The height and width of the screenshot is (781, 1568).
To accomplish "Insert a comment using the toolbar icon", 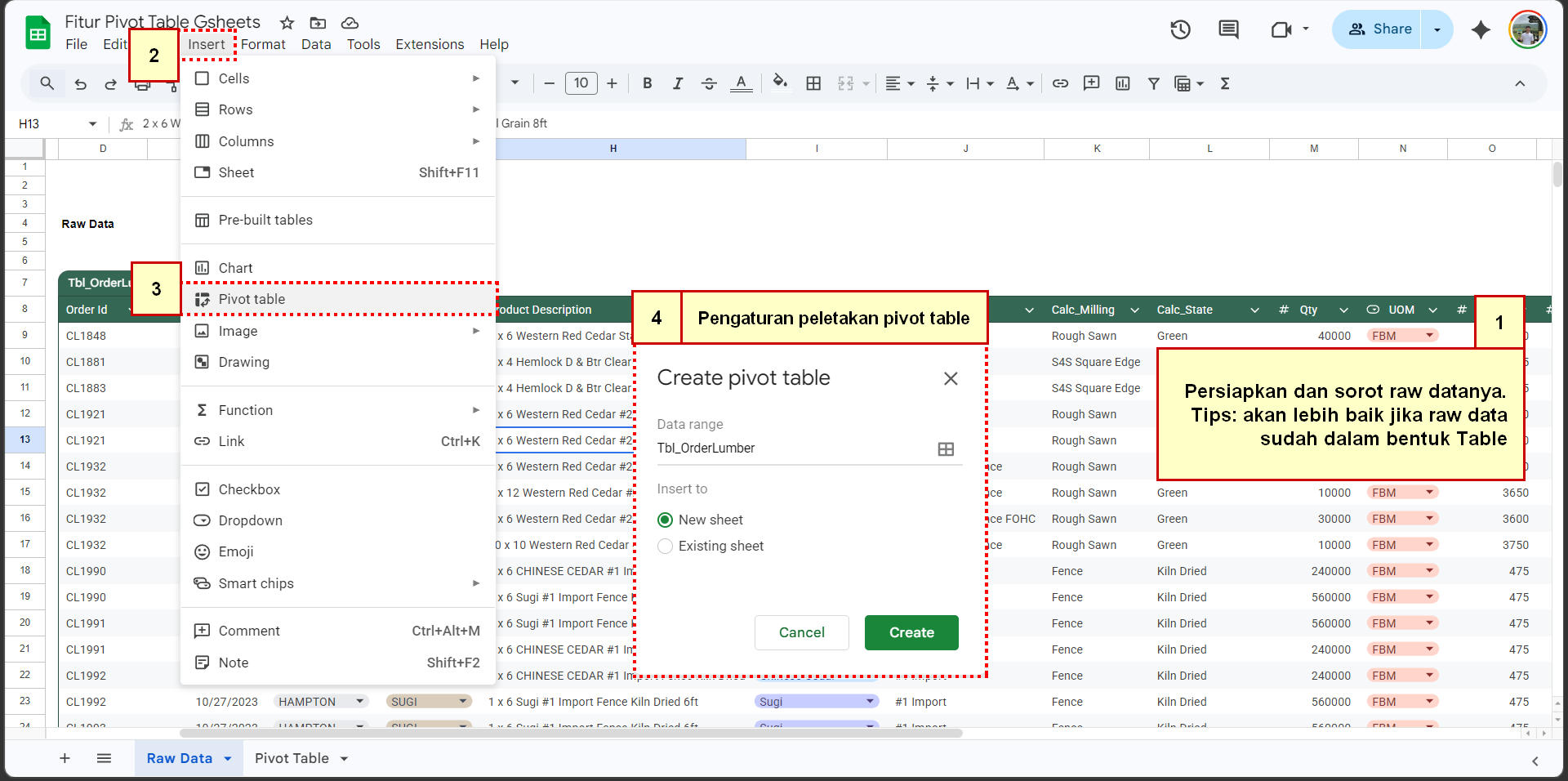I will (1092, 83).
